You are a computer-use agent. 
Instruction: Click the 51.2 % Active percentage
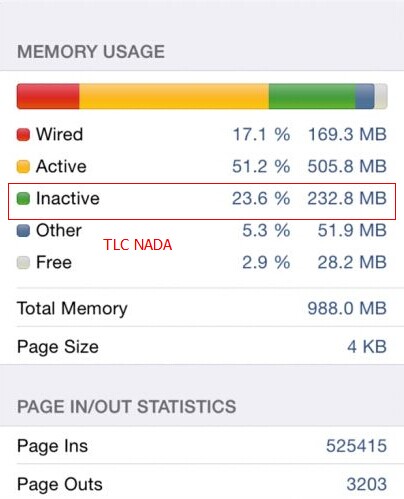coord(261,166)
